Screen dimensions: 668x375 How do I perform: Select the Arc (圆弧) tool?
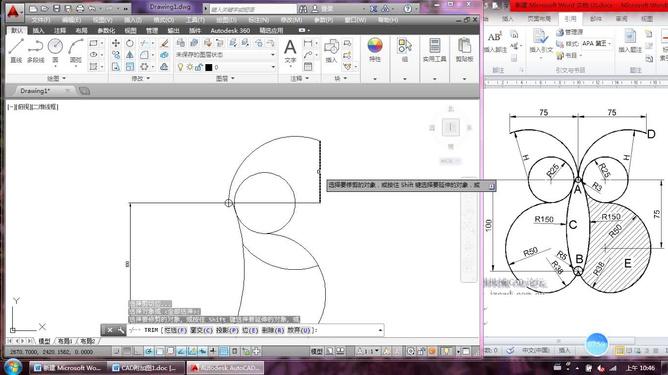coord(75,50)
